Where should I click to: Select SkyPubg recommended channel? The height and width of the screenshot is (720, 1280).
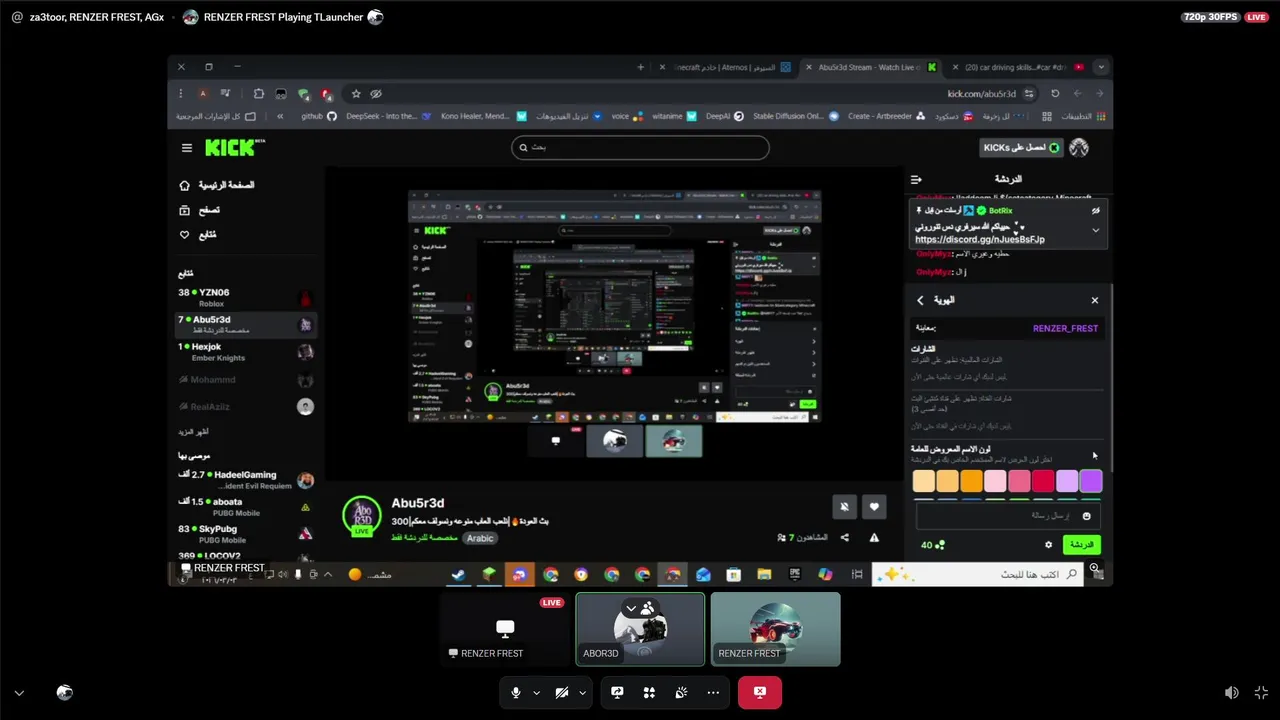[246, 534]
